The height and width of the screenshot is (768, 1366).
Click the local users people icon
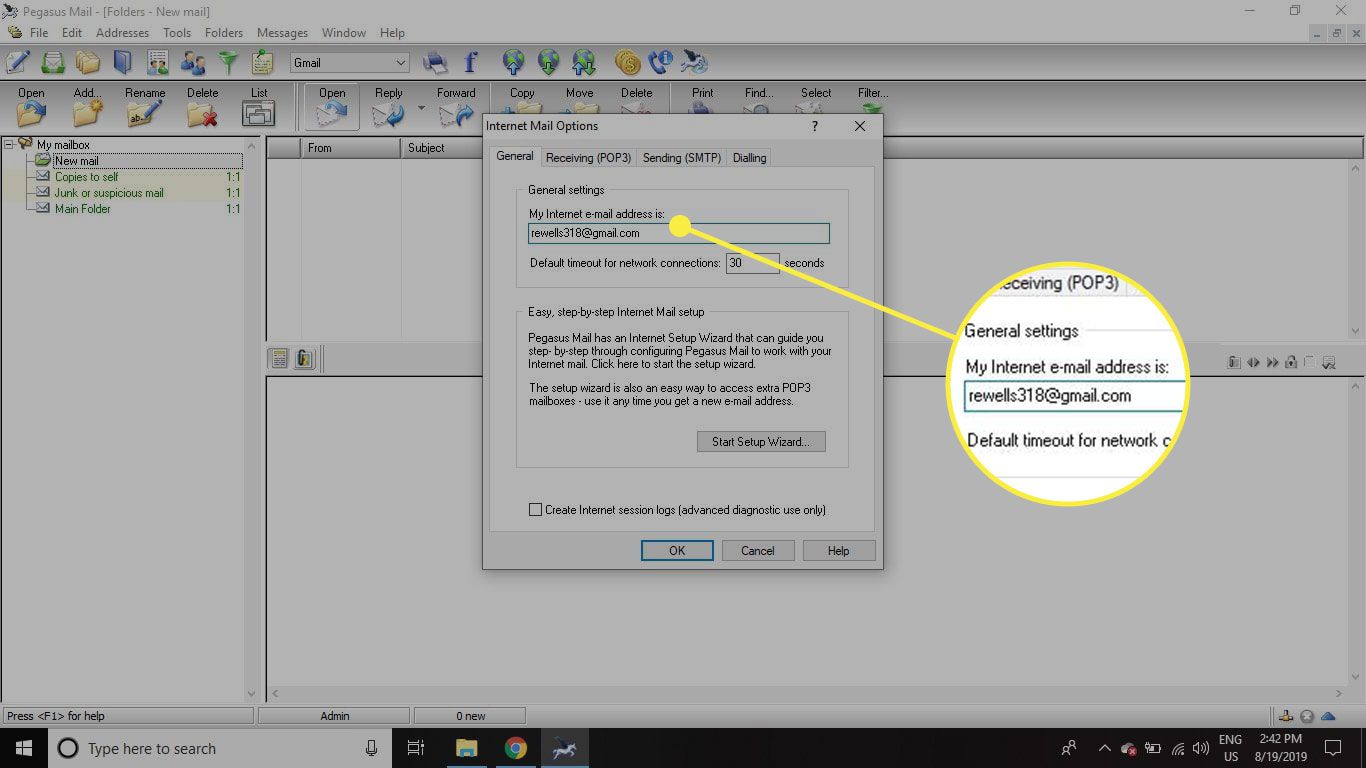(x=193, y=62)
